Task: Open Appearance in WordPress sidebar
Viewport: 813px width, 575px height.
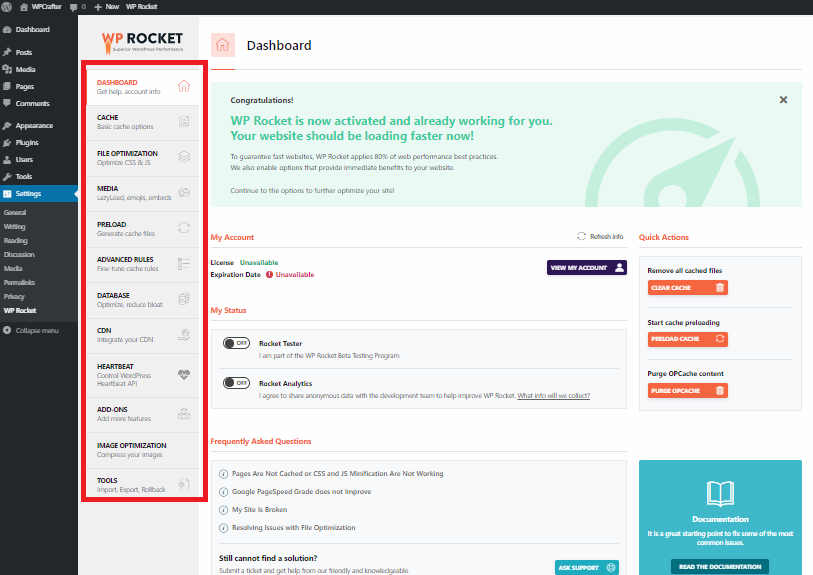Action: (x=34, y=125)
